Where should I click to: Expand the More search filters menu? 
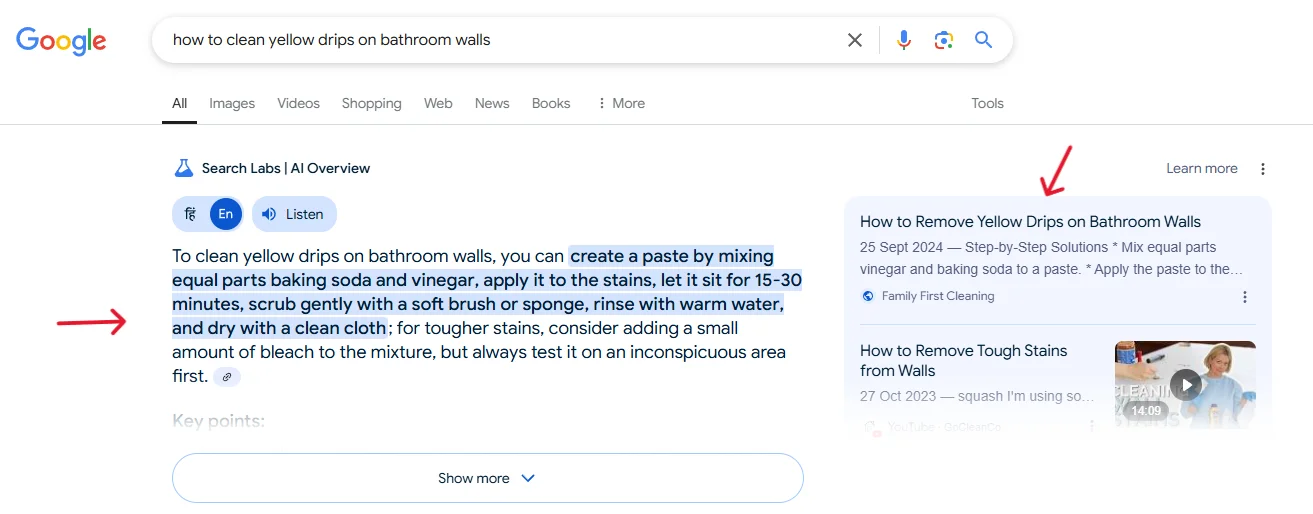[x=621, y=103]
